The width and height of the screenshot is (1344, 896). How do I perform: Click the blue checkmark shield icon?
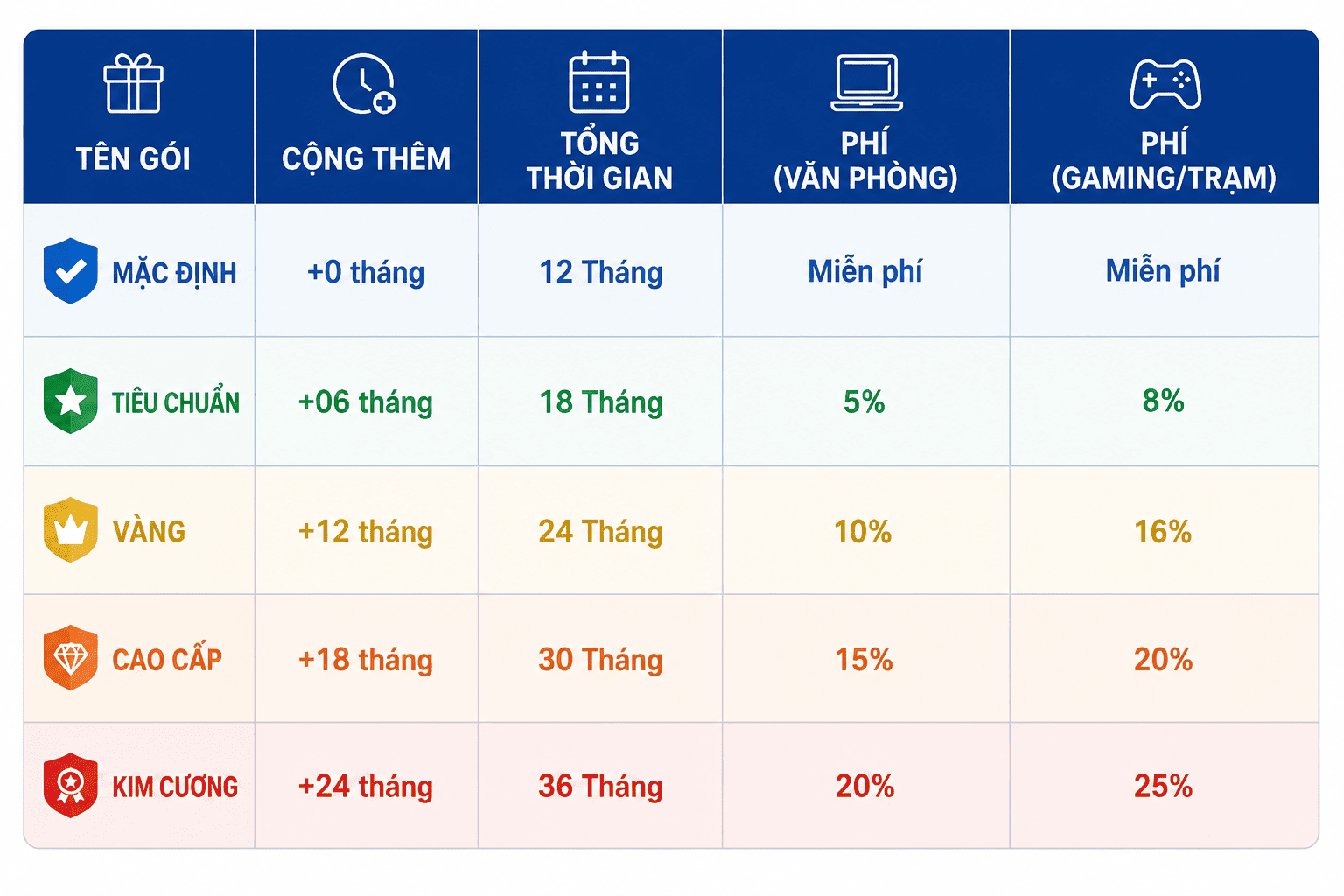(71, 271)
